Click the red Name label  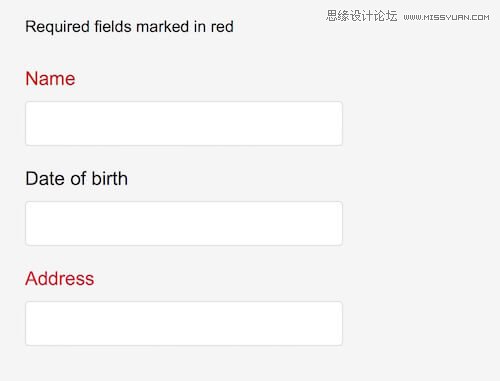pos(50,79)
